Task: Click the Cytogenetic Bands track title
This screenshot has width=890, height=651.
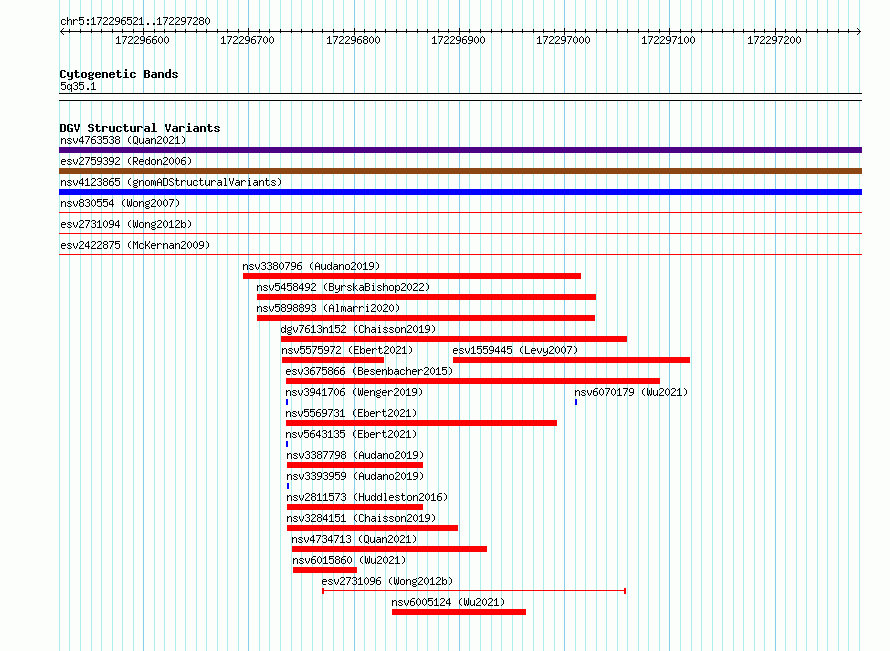Action: [x=119, y=74]
